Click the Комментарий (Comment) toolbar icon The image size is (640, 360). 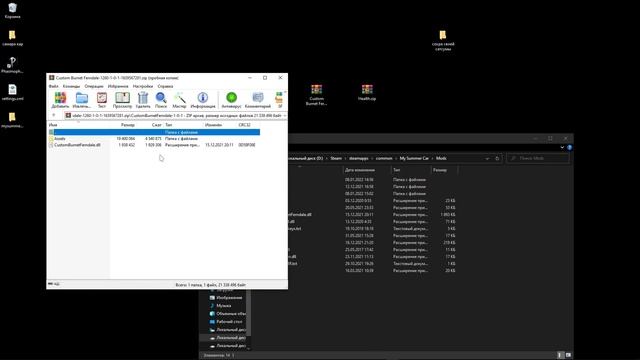258,100
